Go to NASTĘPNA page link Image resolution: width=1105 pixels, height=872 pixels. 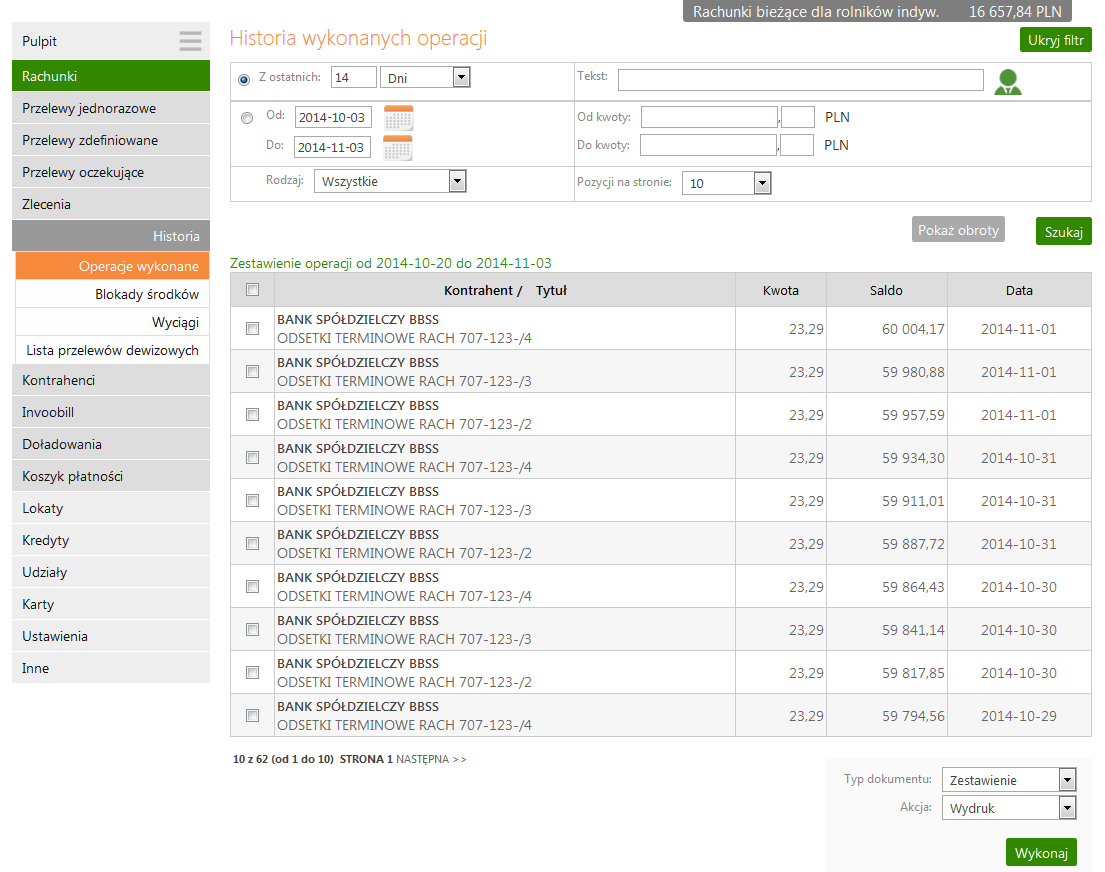tap(431, 759)
